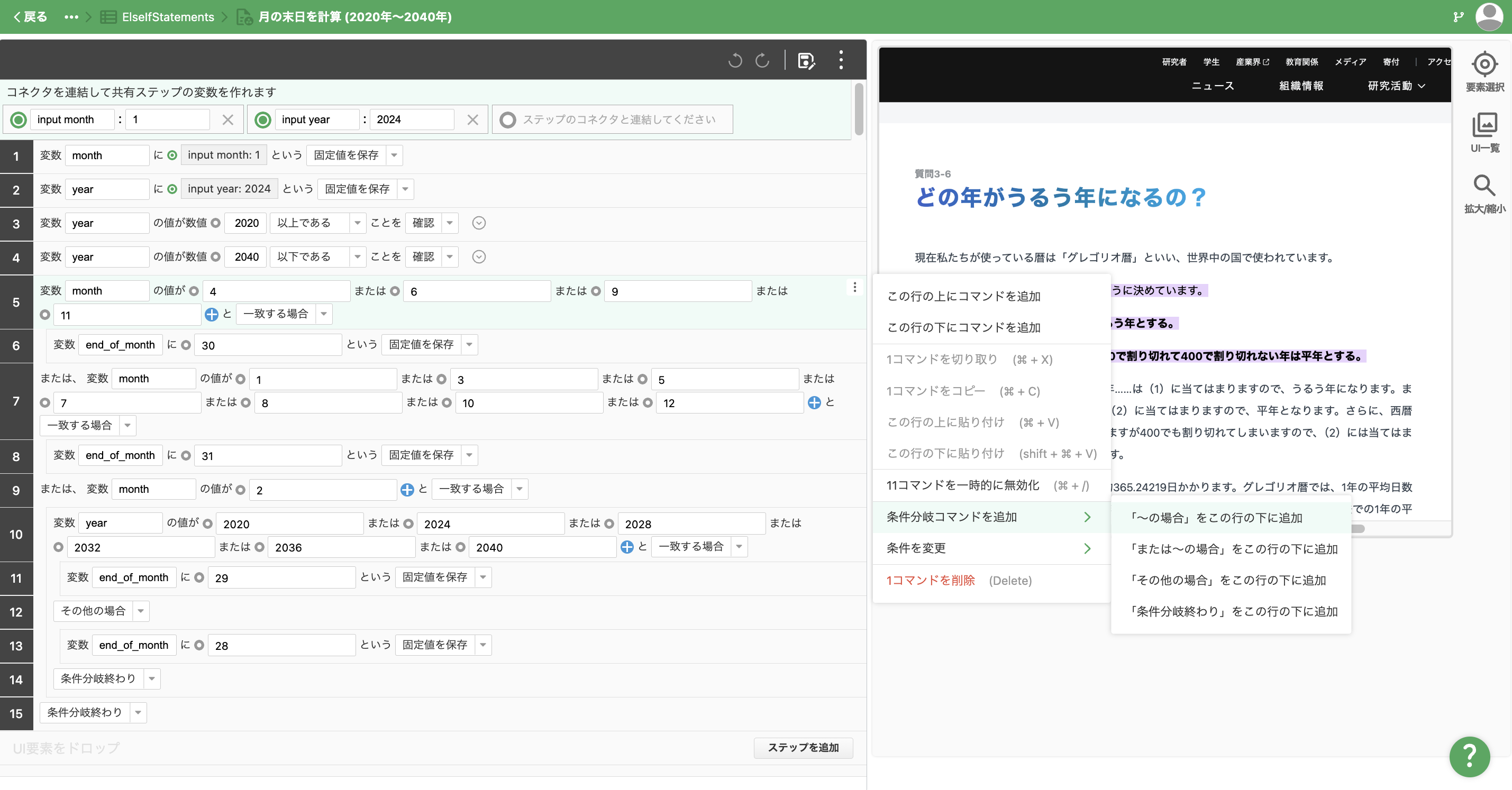Add a value with plus on row 10

coord(627,547)
